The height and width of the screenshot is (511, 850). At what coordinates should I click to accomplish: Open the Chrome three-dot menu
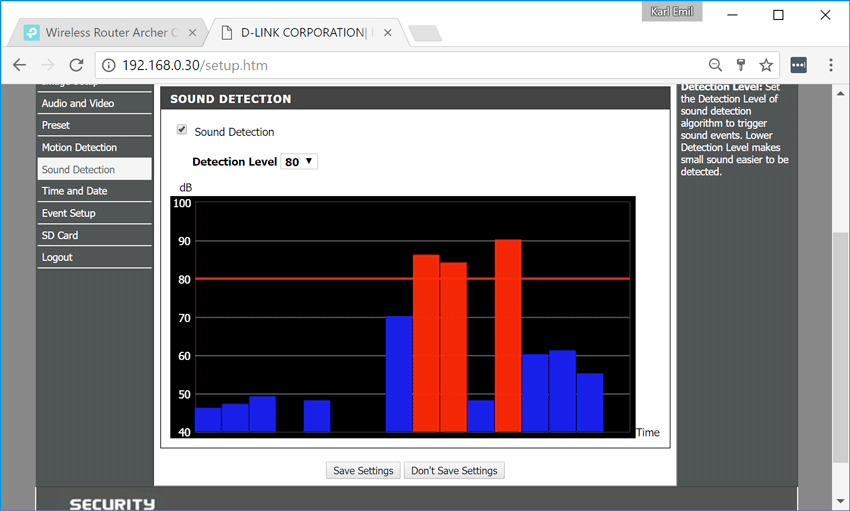click(831, 65)
